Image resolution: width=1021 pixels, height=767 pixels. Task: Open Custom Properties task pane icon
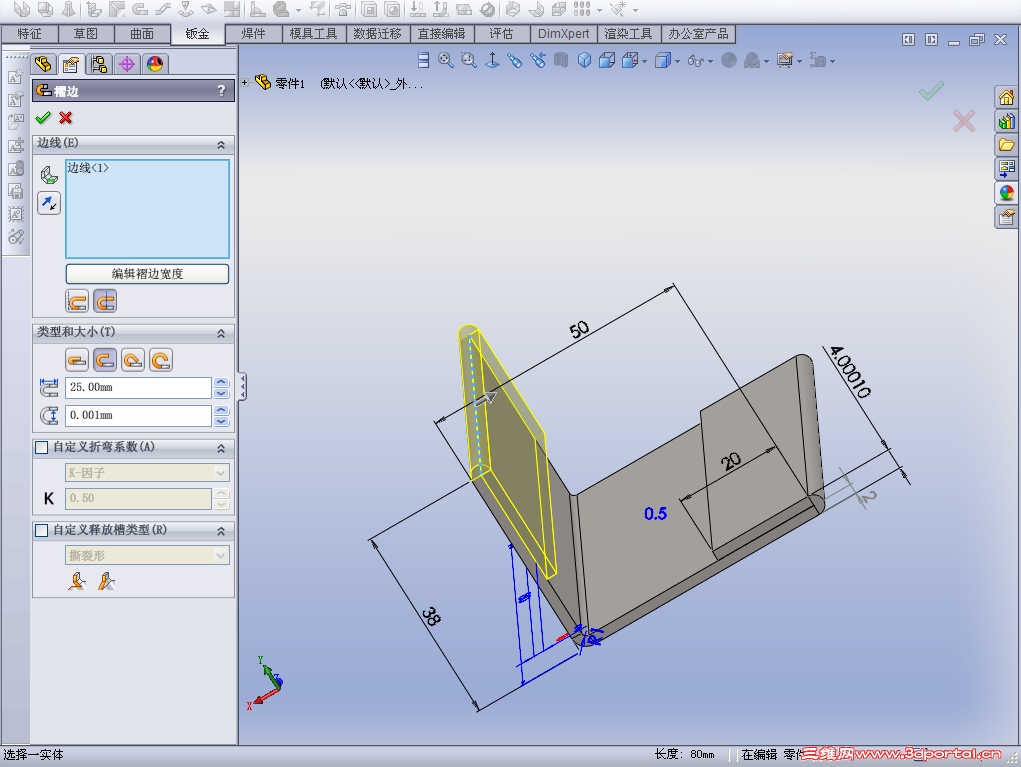coord(1007,217)
